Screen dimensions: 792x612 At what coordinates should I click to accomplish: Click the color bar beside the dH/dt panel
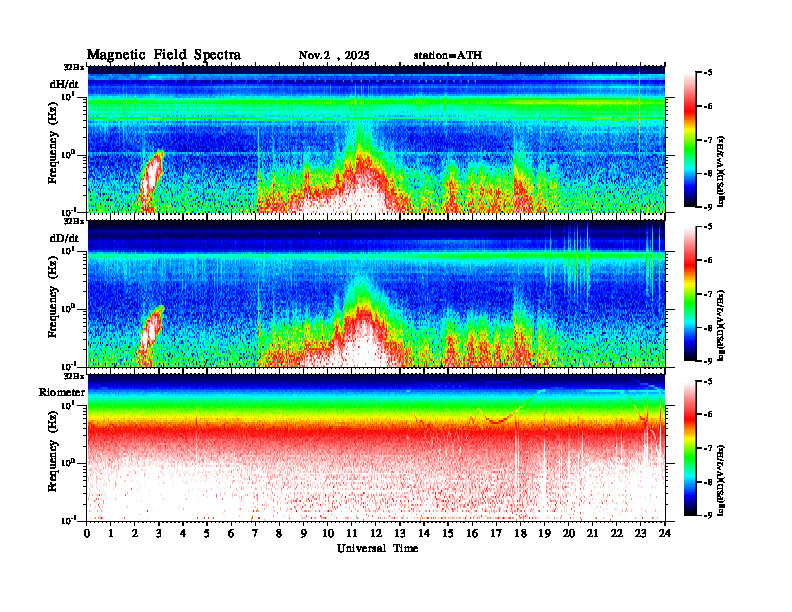tap(690, 139)
